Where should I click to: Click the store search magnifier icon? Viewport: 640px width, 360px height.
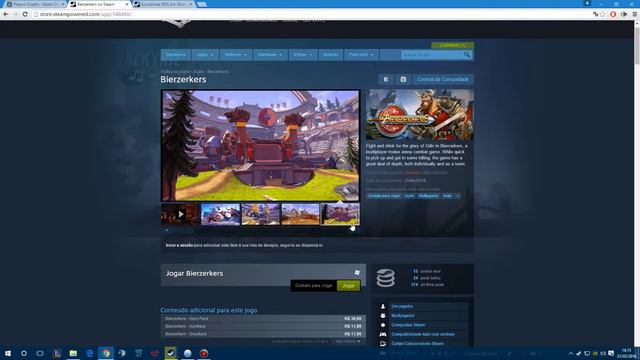click(x=467, y=55)
